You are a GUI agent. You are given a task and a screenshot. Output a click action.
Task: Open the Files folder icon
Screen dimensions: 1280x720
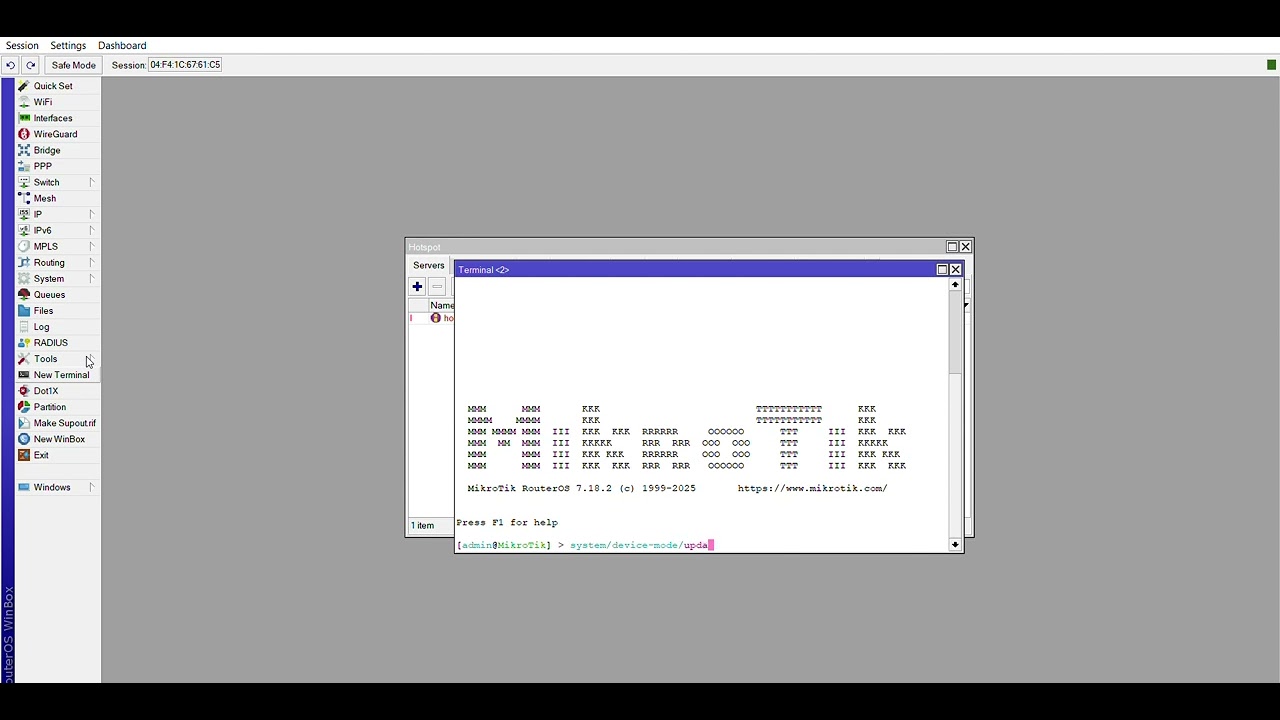tap(24, 311)
